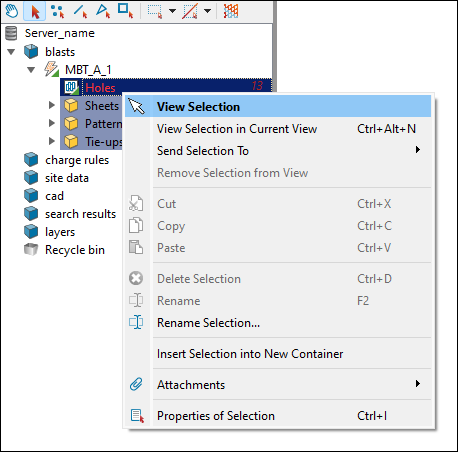Open the marquee select dropdown arrow
The height and width of the screenshot is (457, 470).
point(172,11)
